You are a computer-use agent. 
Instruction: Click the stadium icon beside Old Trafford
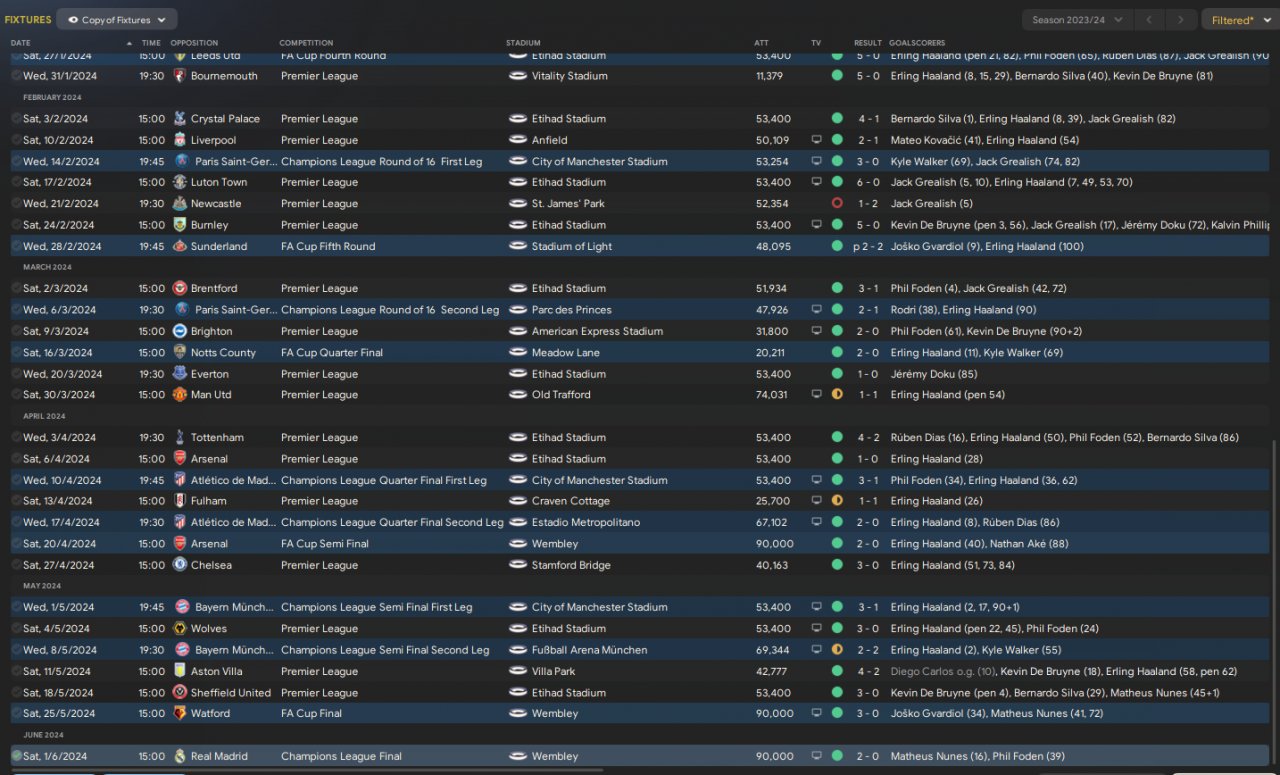(x=518, y=395)
